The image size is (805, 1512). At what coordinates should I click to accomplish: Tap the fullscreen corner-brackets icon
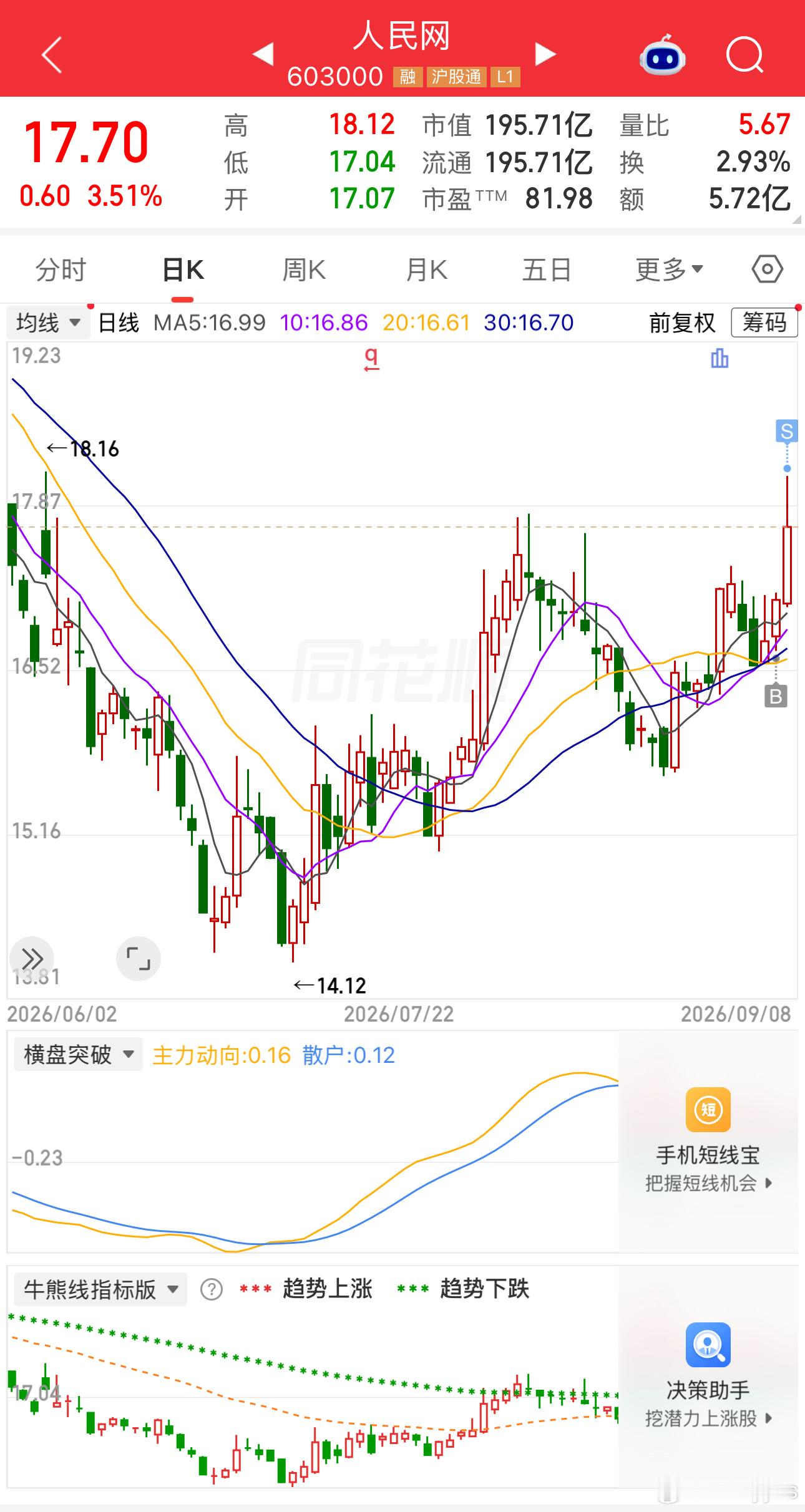coord(139,958)
